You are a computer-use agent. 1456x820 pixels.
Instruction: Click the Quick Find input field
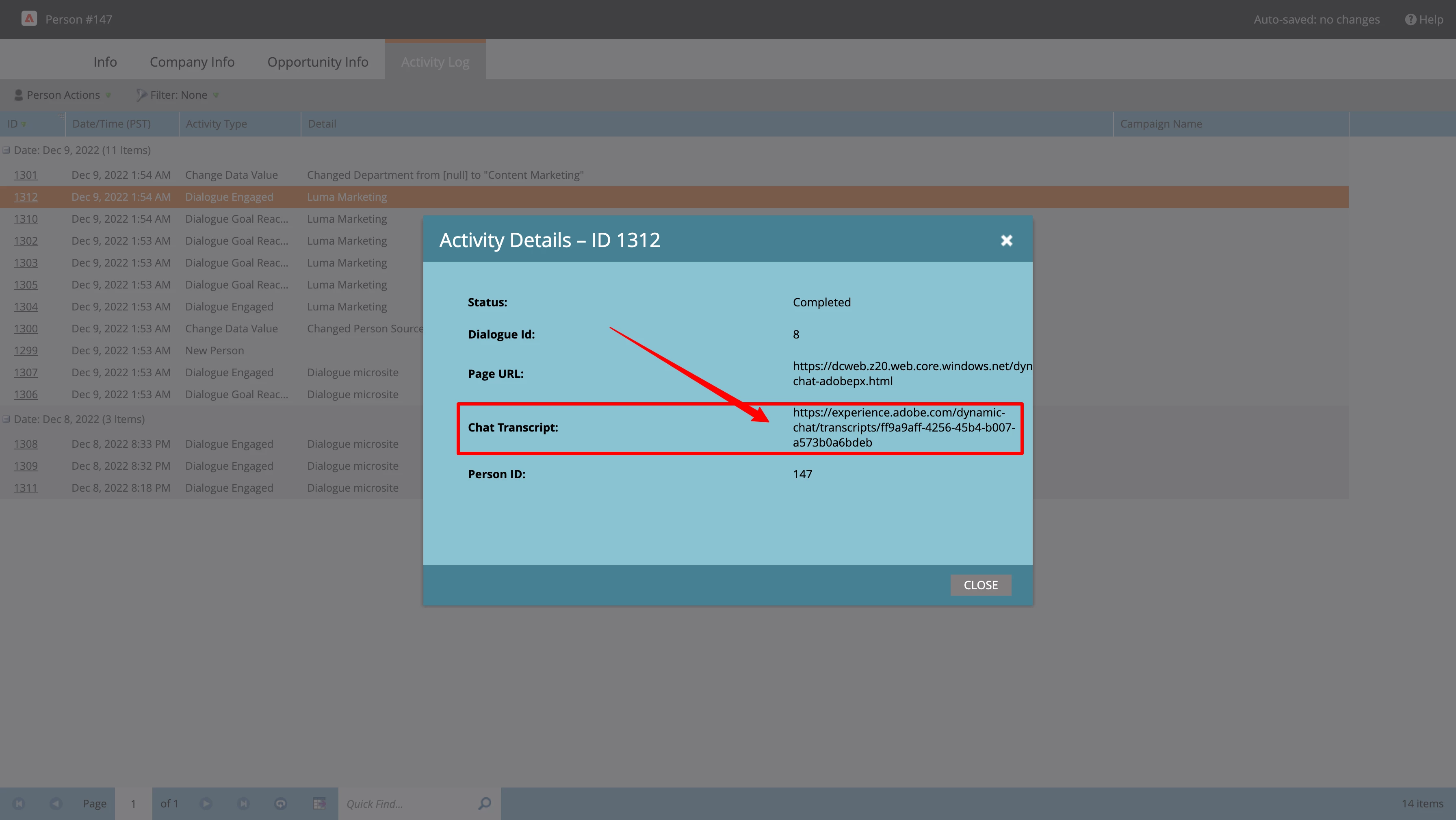click(407, 803)
